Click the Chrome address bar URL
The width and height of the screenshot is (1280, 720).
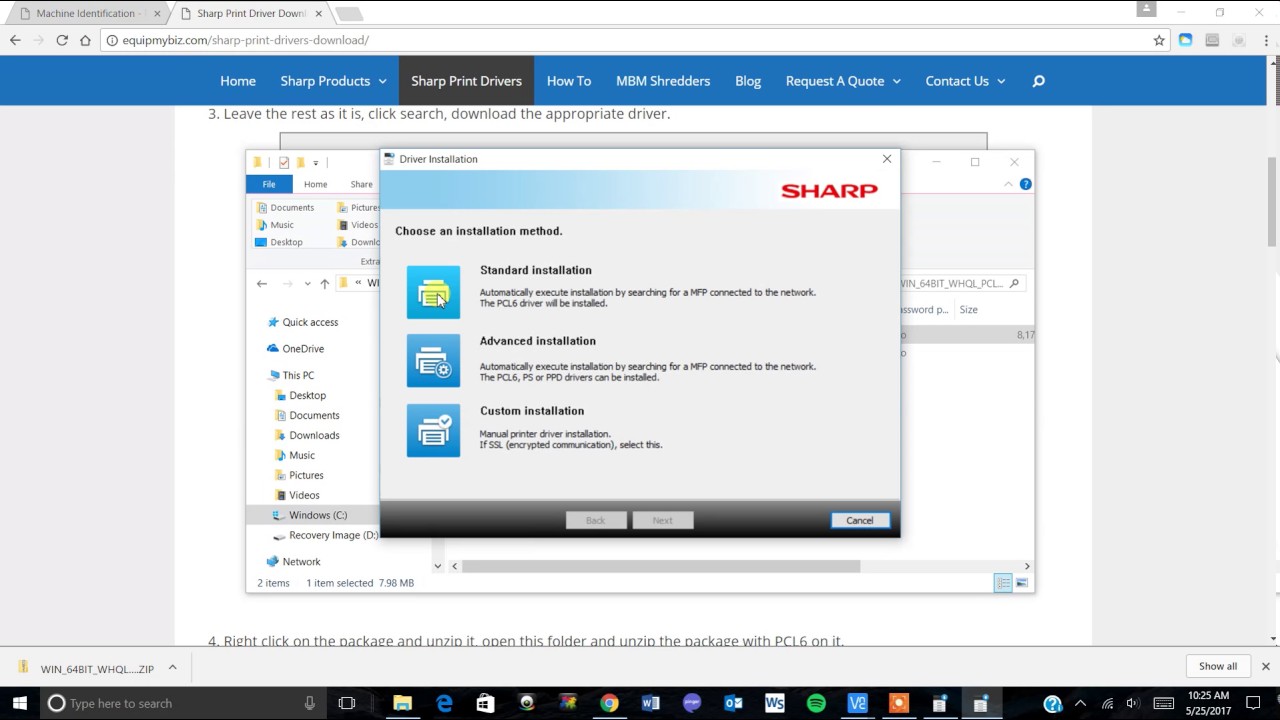pos(245,40)
